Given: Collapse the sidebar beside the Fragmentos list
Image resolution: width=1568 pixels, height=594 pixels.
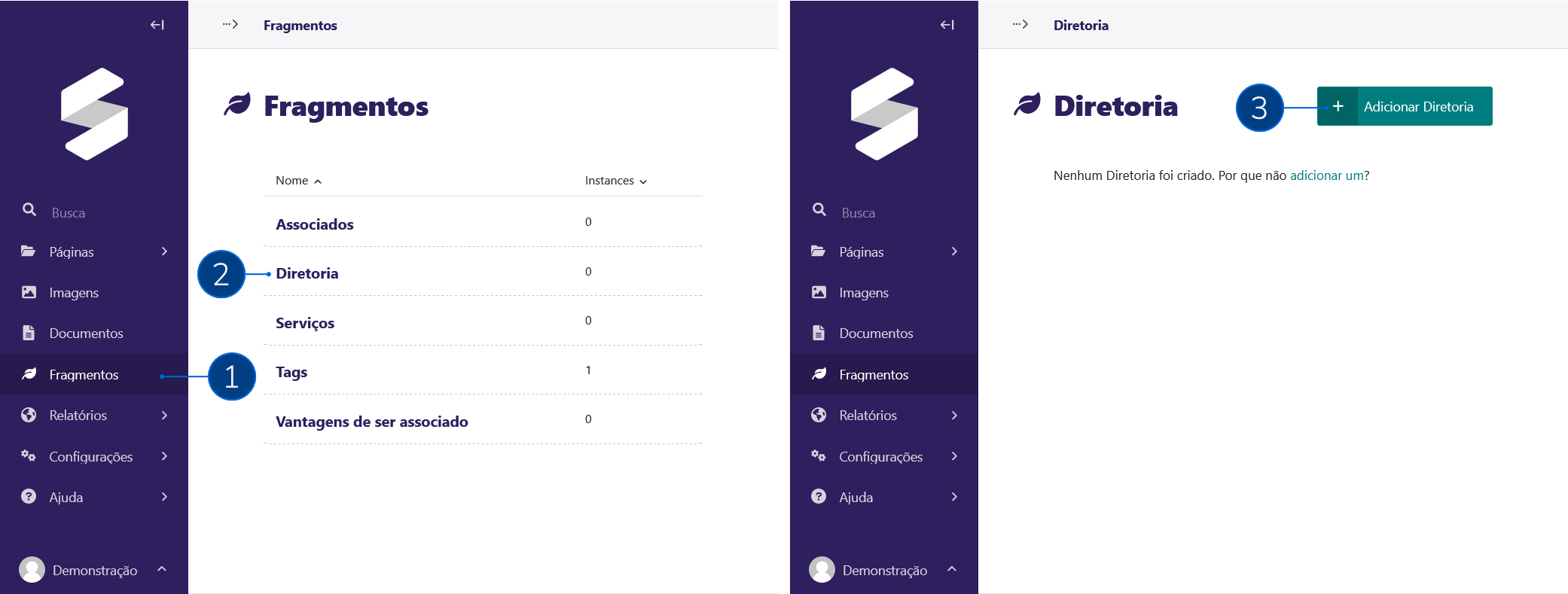Looking at the screenshot, I should [x=157, y=25].
